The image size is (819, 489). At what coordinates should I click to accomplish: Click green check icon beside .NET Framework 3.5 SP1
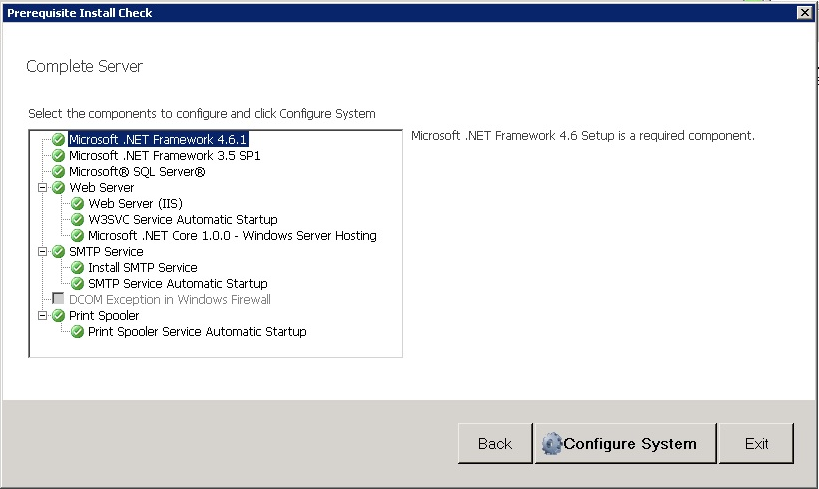(x=58, y=156)
